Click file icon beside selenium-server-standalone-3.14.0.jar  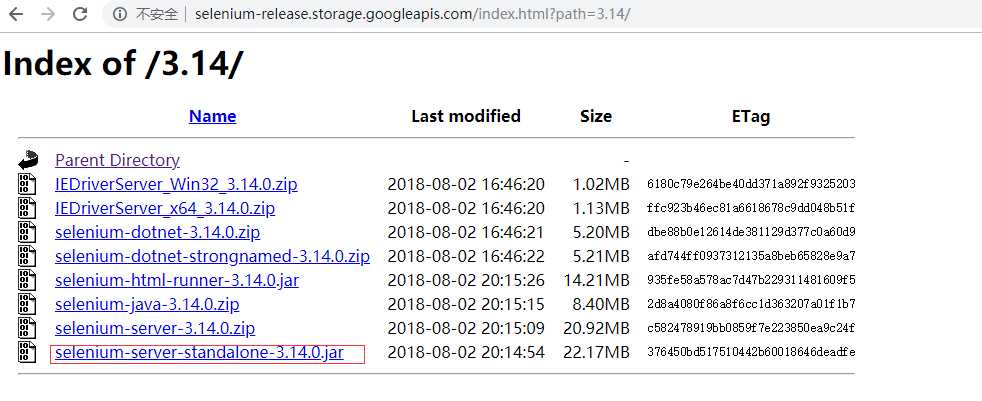(x=27, y=352)
